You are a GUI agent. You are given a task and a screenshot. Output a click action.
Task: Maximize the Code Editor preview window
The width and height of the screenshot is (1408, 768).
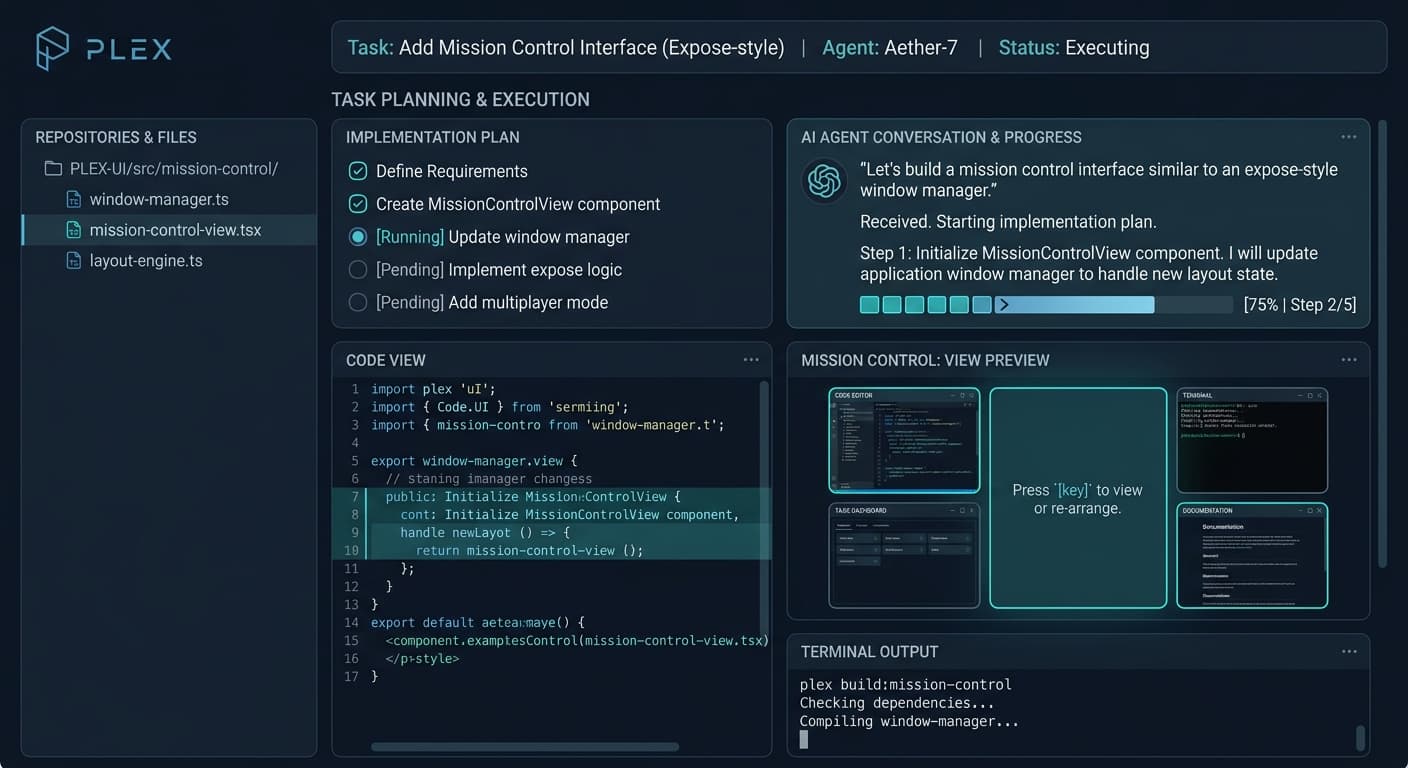[x=961, y=396]
